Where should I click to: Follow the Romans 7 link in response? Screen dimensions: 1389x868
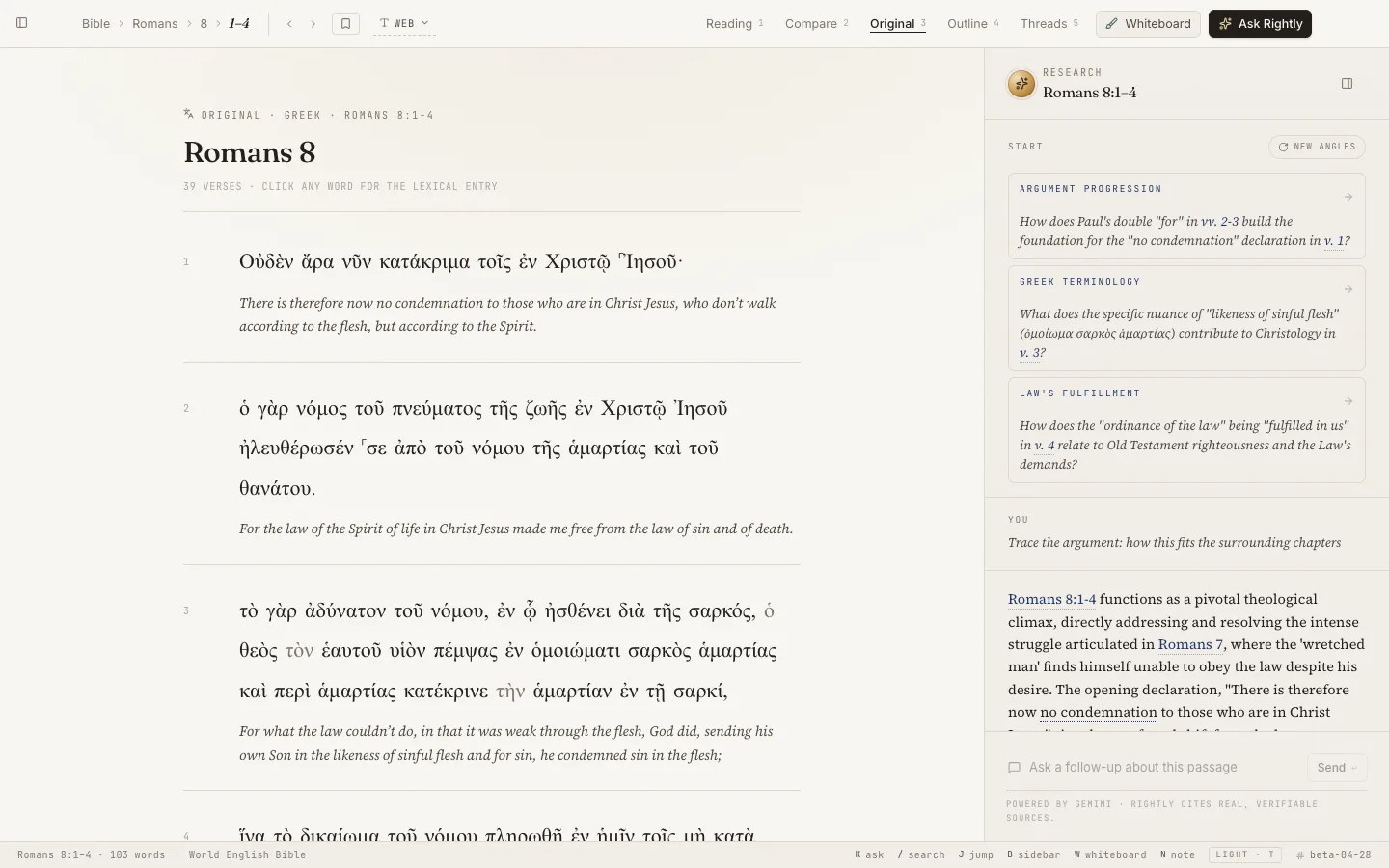click(1190, 644)
